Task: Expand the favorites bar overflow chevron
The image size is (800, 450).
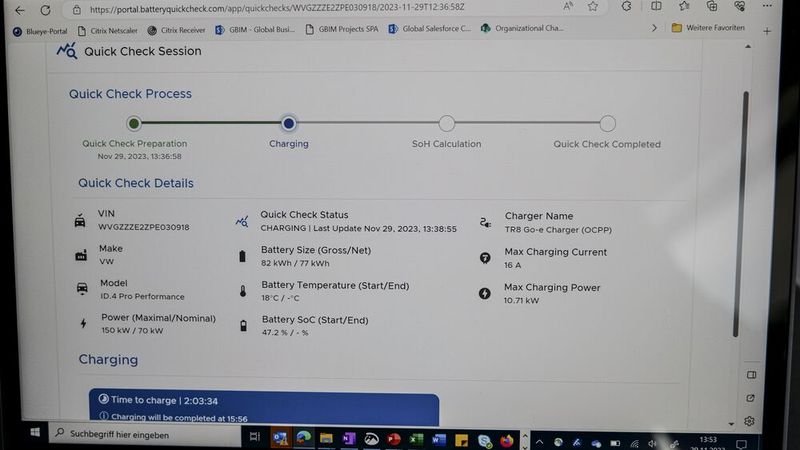Action: (654, 28)
